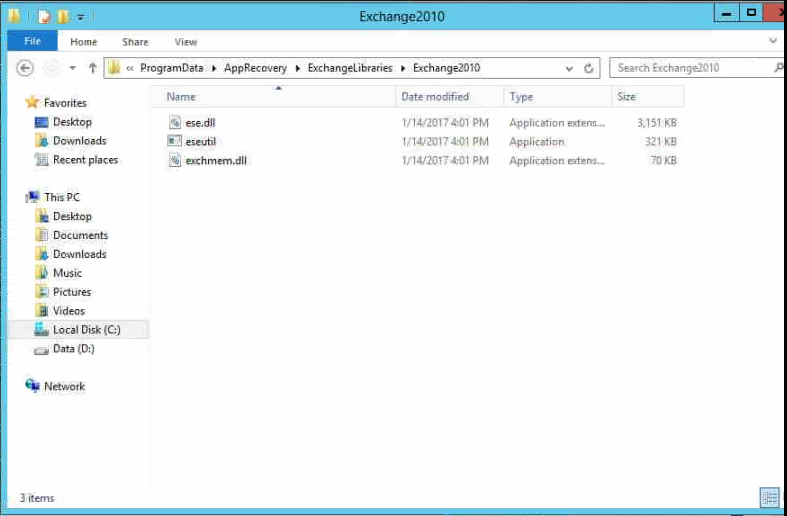Navigate to ExchangeLibraries in breadcrumb
The image size is (787, 516).
coord(350,68)
